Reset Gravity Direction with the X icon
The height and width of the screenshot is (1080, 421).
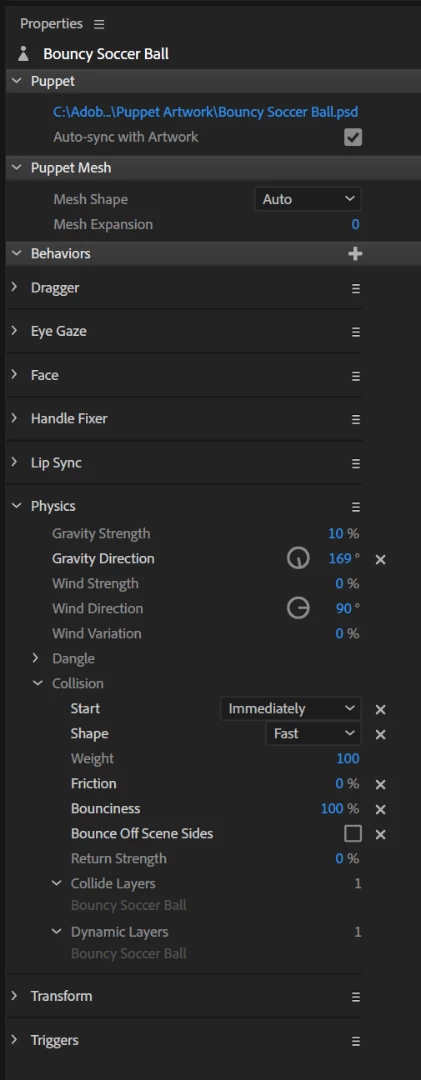[x=380, y=559]
